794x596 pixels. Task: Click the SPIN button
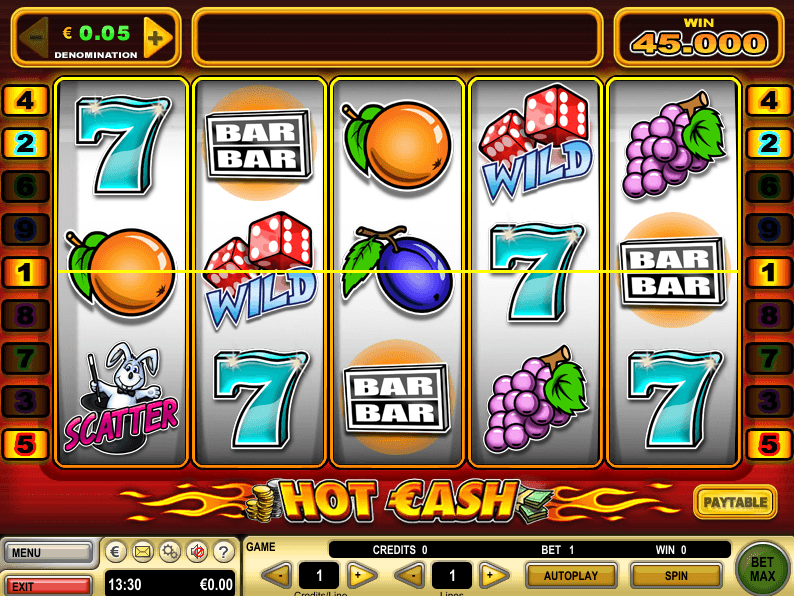point(676,576)
